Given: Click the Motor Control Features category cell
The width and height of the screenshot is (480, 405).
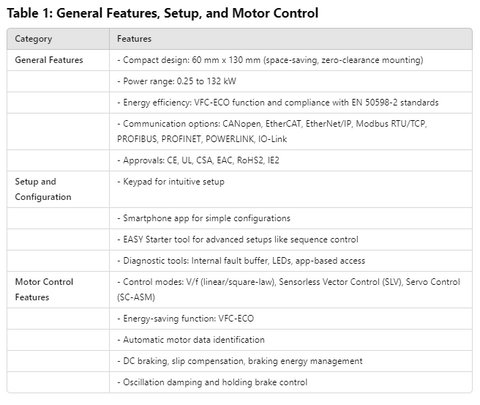Looking at the screenshot, I should [58, 290].
